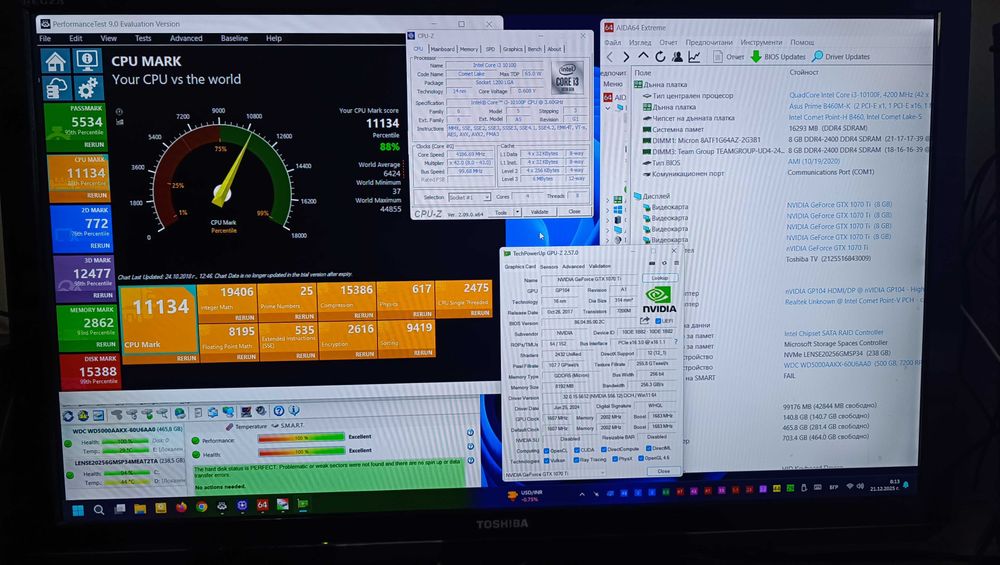
Task: Go forward in the AIDA64 toolbar
Action: coord(626,57)
